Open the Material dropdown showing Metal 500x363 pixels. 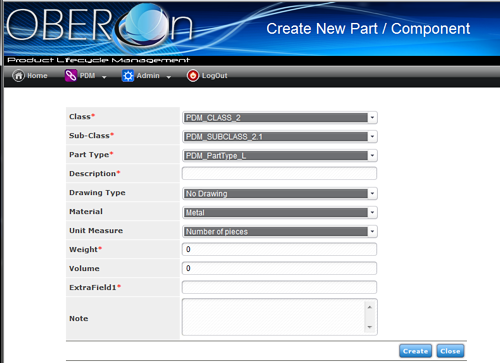coord(280,213)
